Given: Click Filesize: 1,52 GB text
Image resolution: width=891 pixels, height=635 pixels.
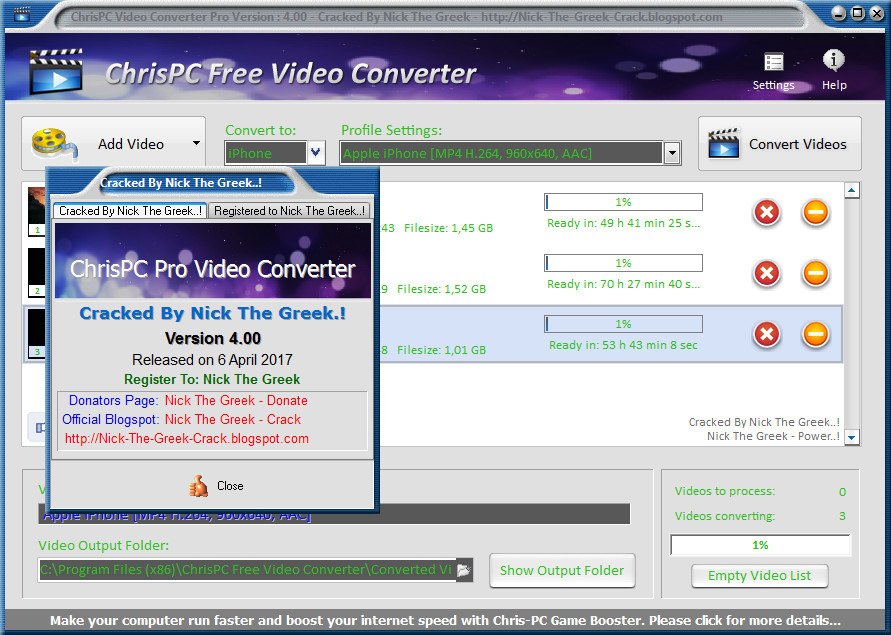Looking at the screenshot, I should [442, 289].
